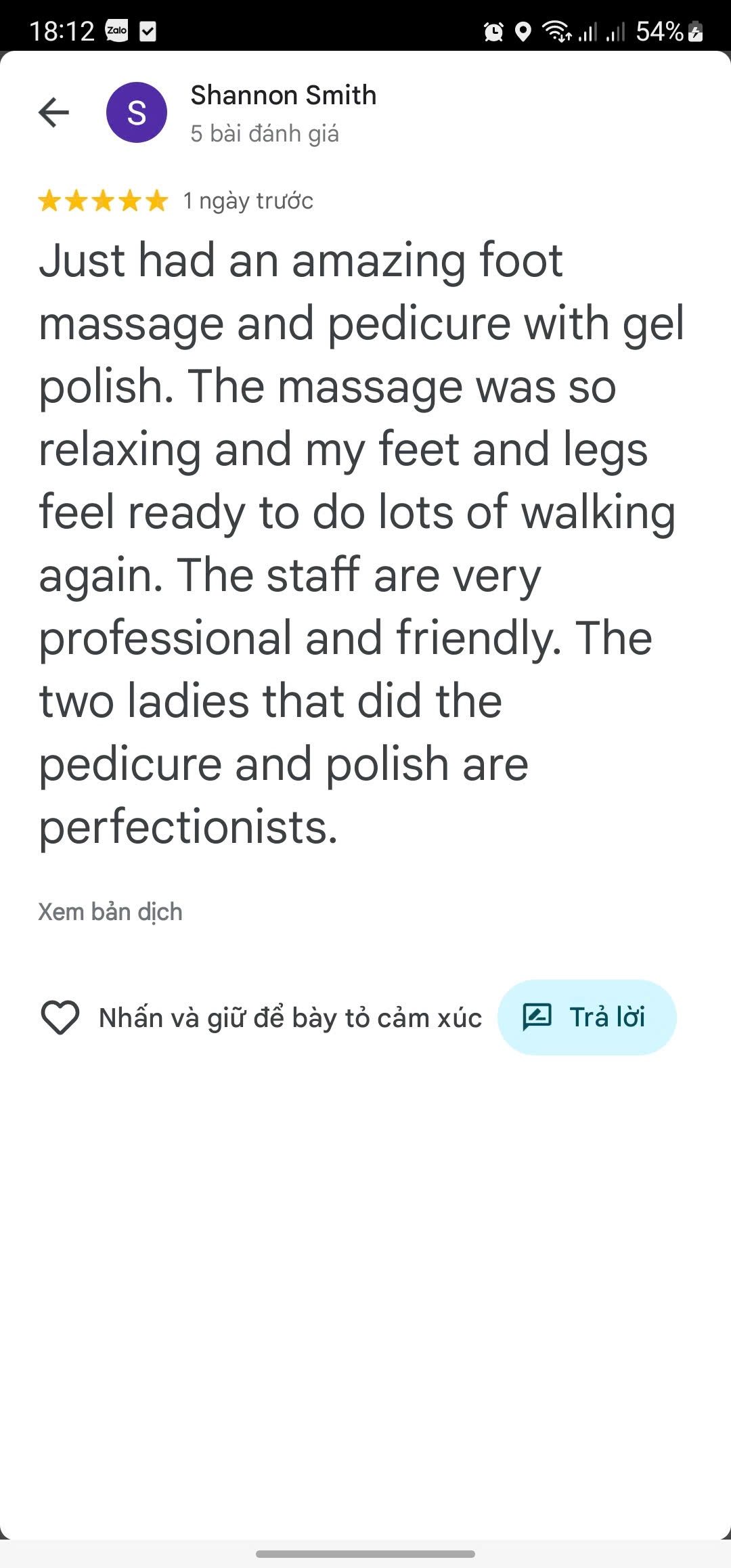Click the Trả lời reply button
Screen dimensions: 731x1568
pyautogui.click(x=587, y=1018)
